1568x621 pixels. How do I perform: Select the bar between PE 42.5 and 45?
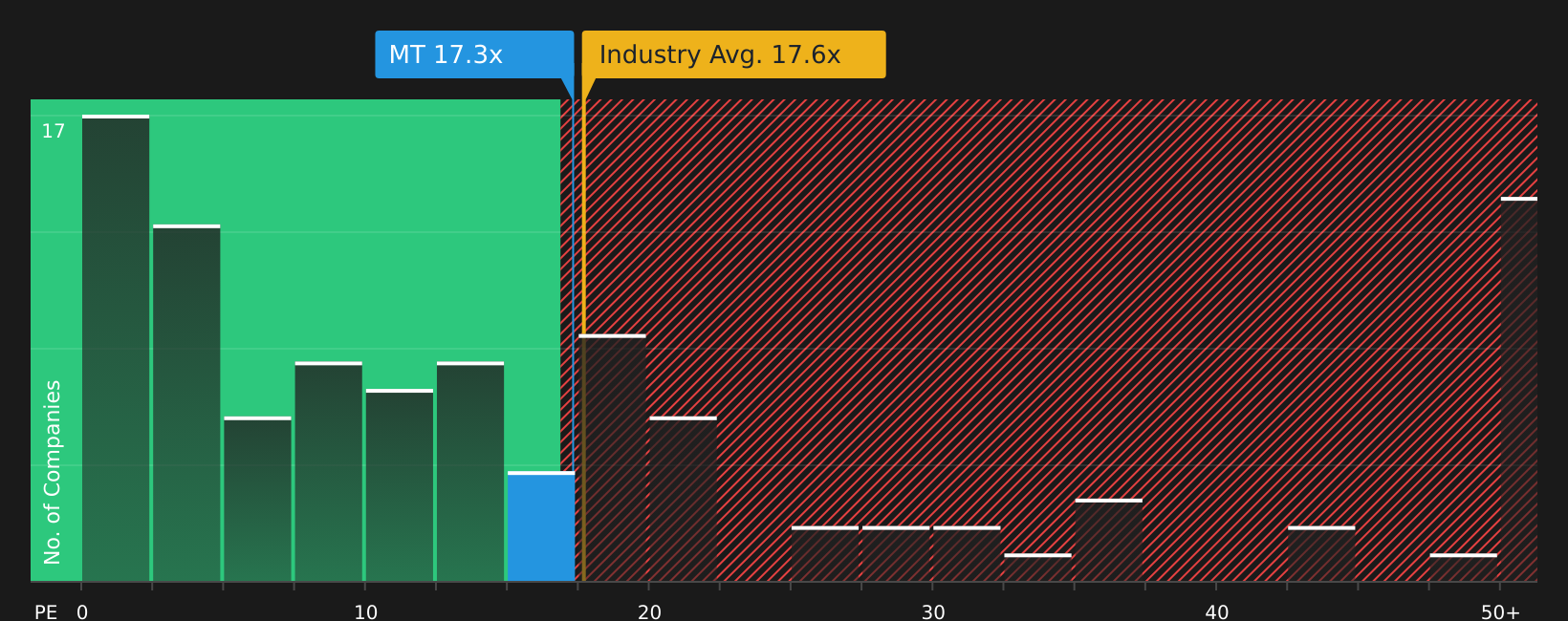1321,553
